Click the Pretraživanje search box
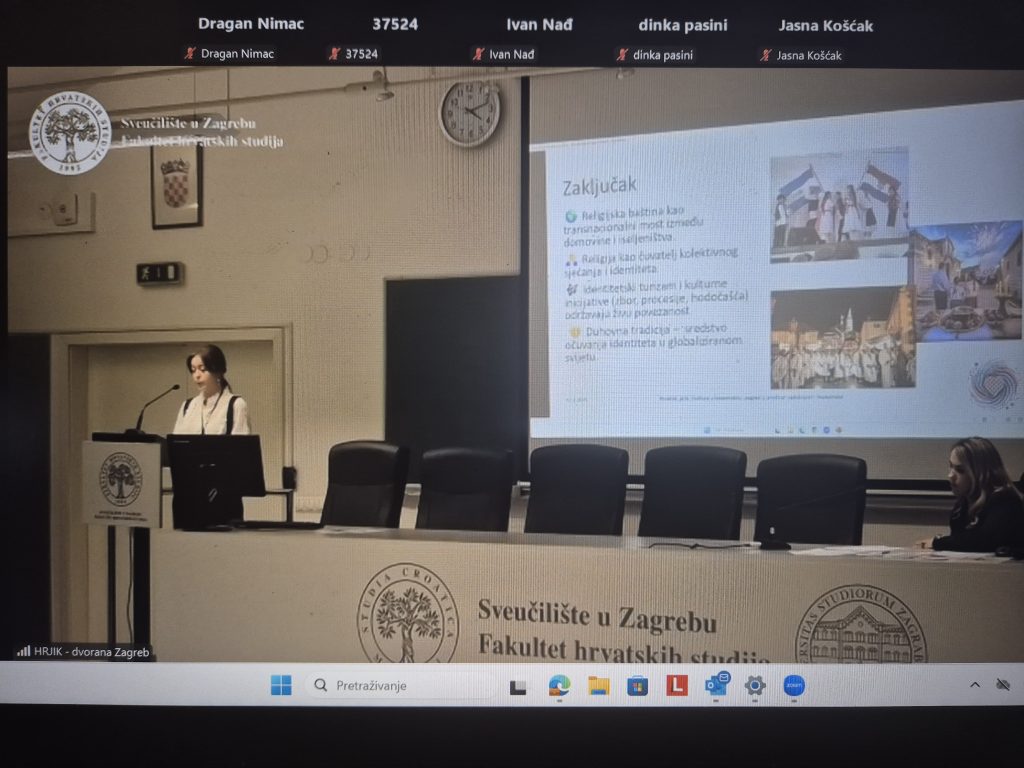 pos(400,686)
